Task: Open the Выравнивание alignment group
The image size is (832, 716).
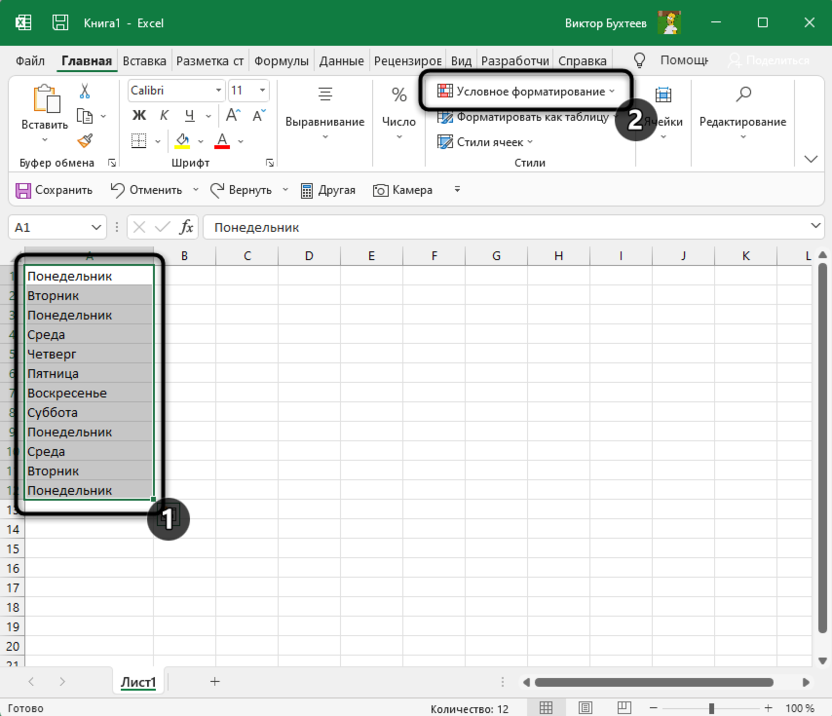Action: [325, 114]
